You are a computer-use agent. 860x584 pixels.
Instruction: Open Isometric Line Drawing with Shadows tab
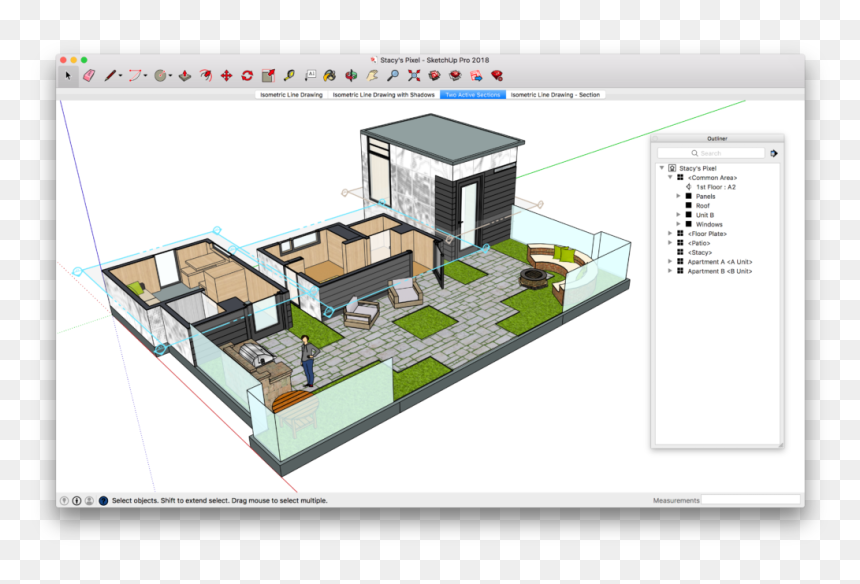(383, 95)
